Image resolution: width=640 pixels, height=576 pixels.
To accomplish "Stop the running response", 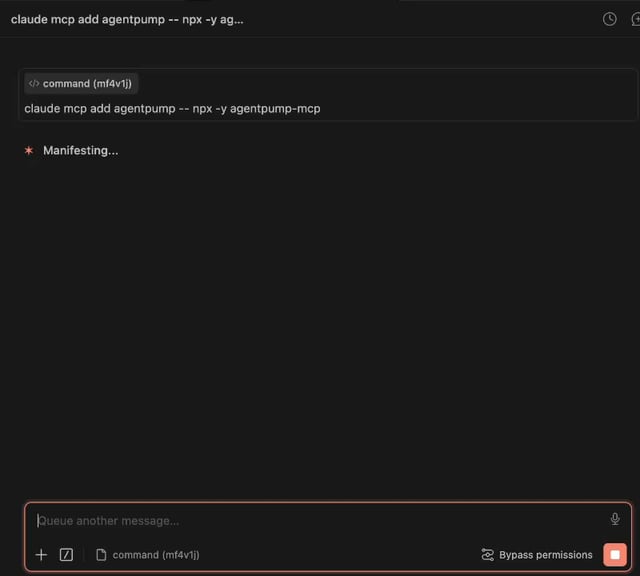I will click(x=615, y=554).
